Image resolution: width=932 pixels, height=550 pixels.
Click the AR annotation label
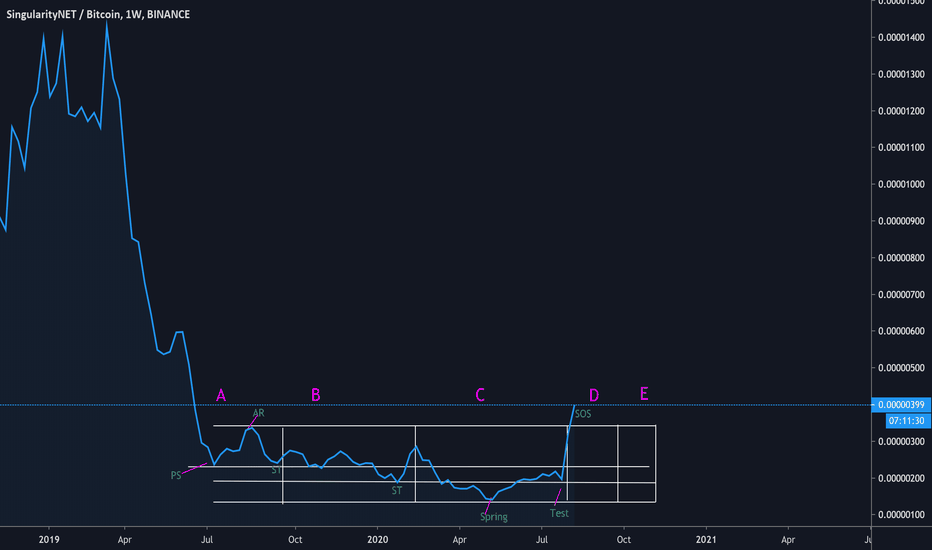(258, 413)
